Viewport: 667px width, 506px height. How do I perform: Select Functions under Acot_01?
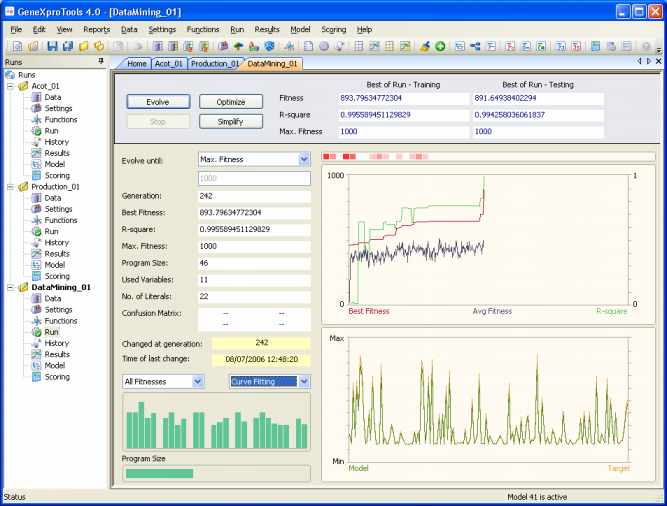click(x=61, y=119)
